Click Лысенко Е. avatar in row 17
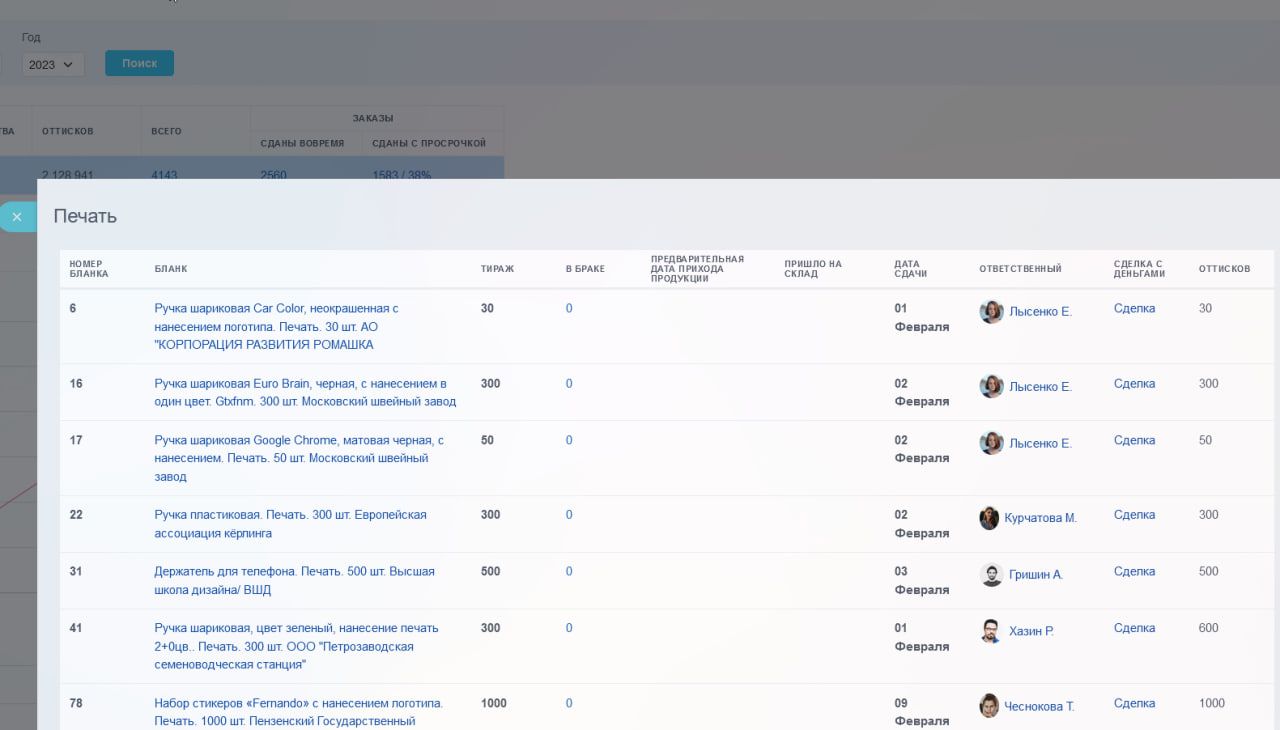This screenshot has height=730, width=1280. click(x=991, y=443)
